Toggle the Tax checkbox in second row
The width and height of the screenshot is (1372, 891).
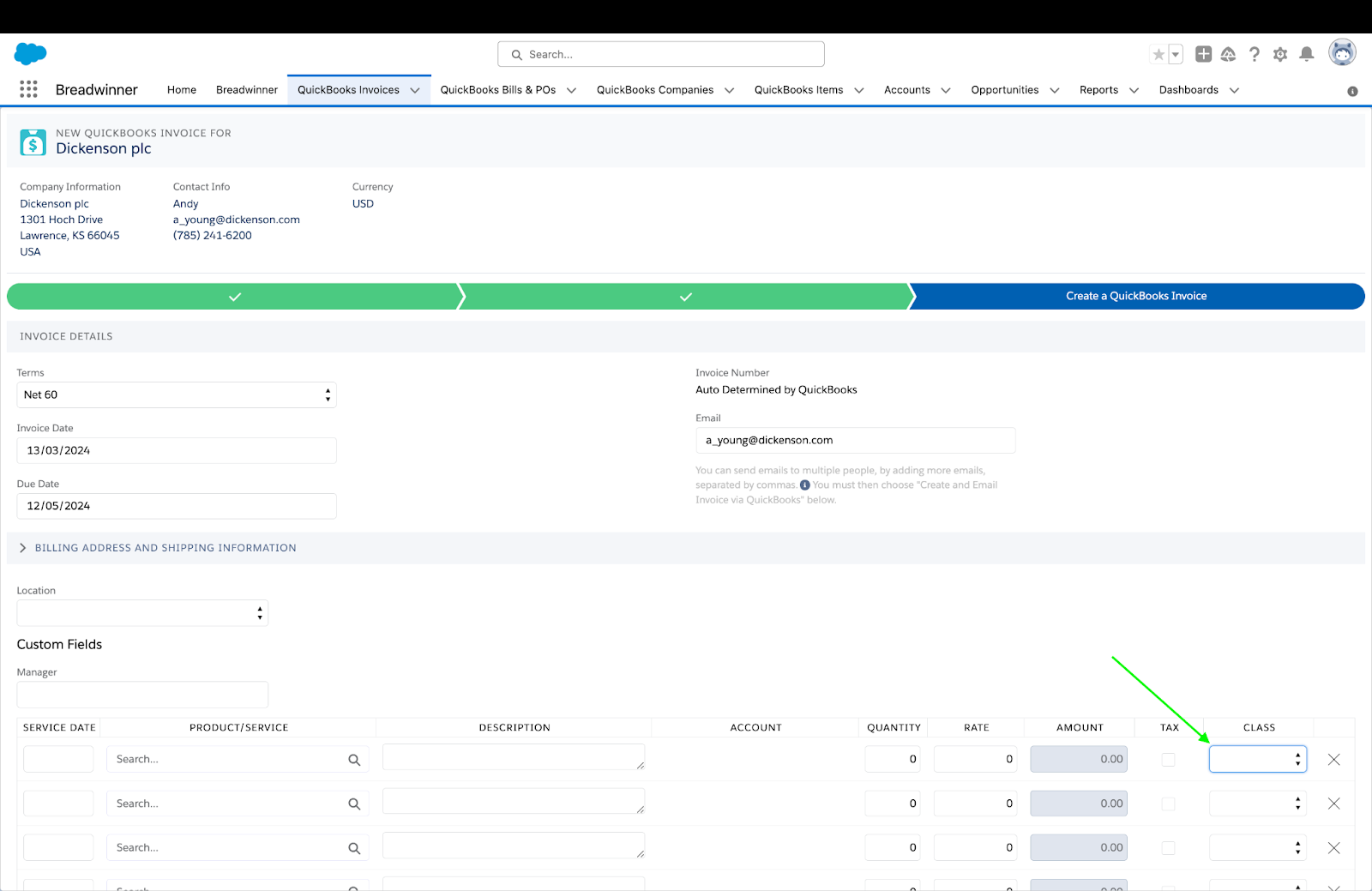coord(1168,804)
